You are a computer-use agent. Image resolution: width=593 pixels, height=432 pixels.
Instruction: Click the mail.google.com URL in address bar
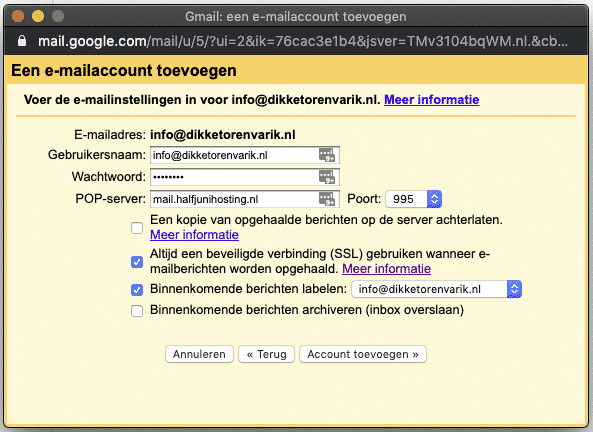303,41
